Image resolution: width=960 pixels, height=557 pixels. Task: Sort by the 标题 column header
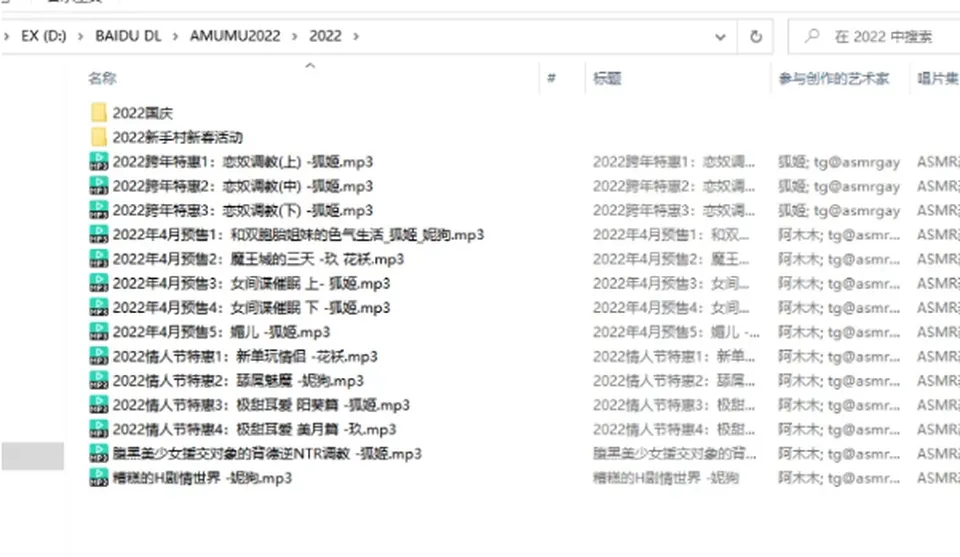607,78
